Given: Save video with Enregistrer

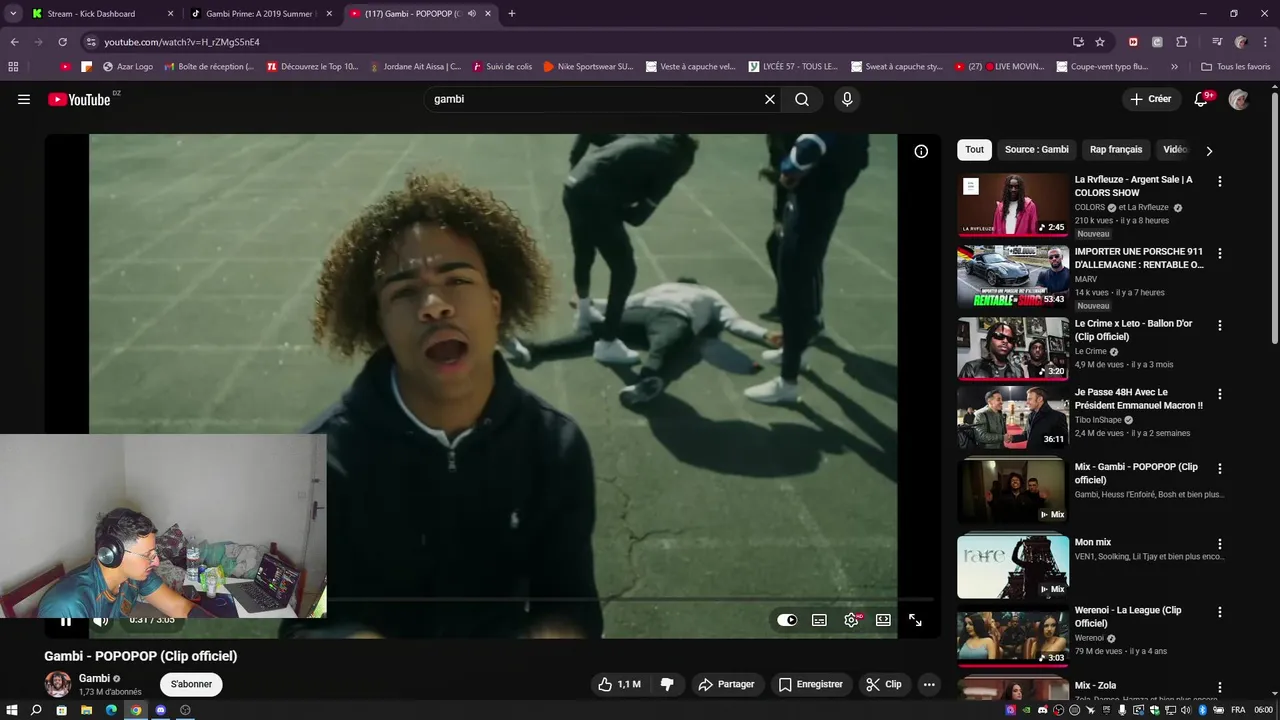Looking at the screenshot, I should point(810,684).
